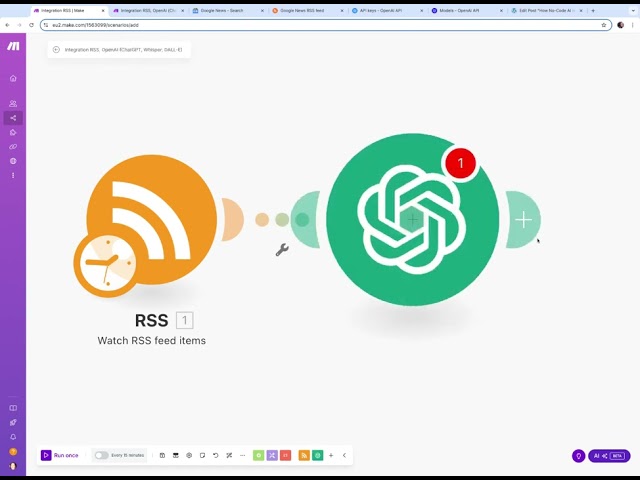Open the Resource hub book icon in sidebar
Image resolution: width=640 pixels, height=480 pixels.
(x=13, y=408)
